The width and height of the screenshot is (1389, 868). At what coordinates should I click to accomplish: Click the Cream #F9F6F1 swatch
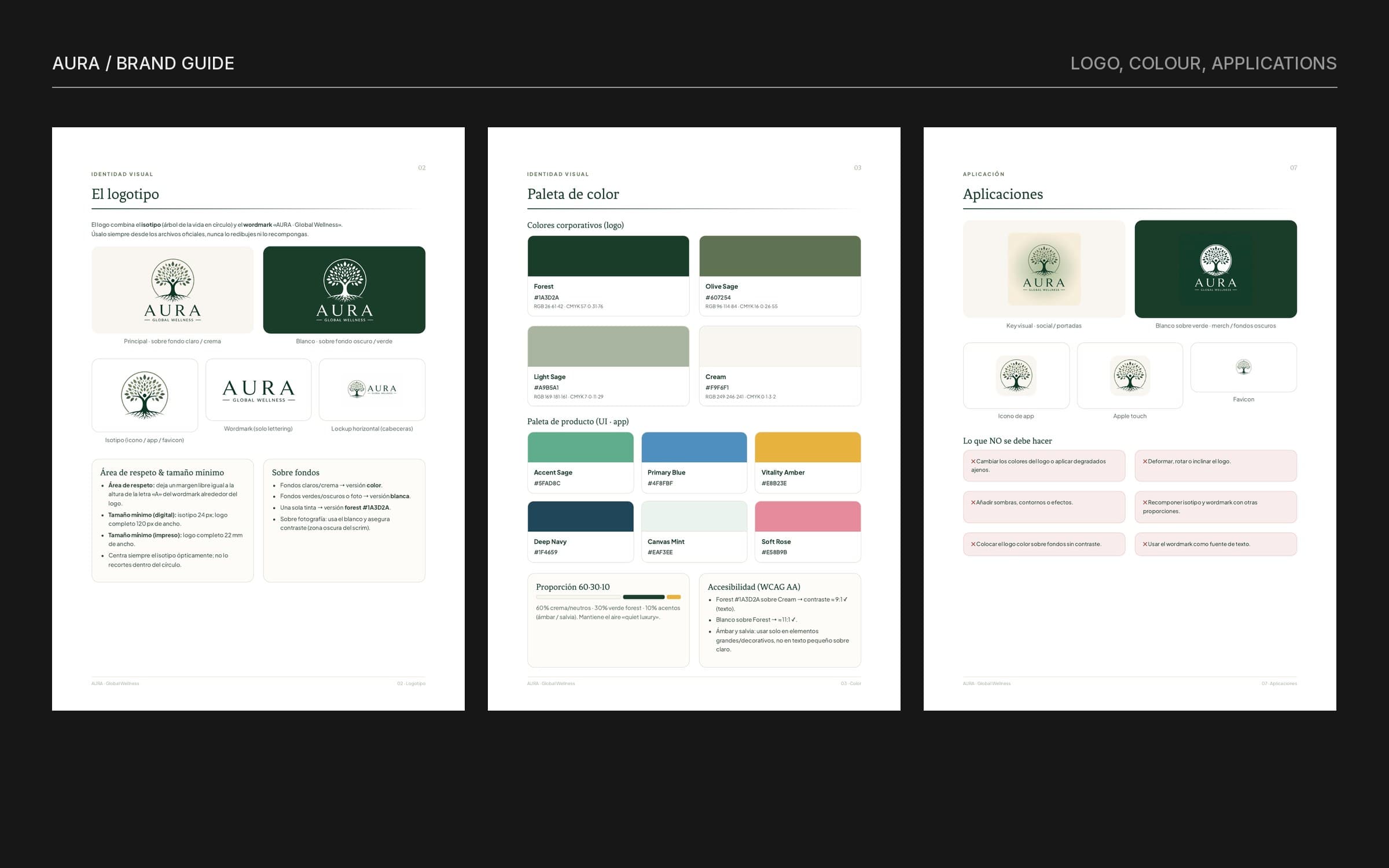(780, 347)
